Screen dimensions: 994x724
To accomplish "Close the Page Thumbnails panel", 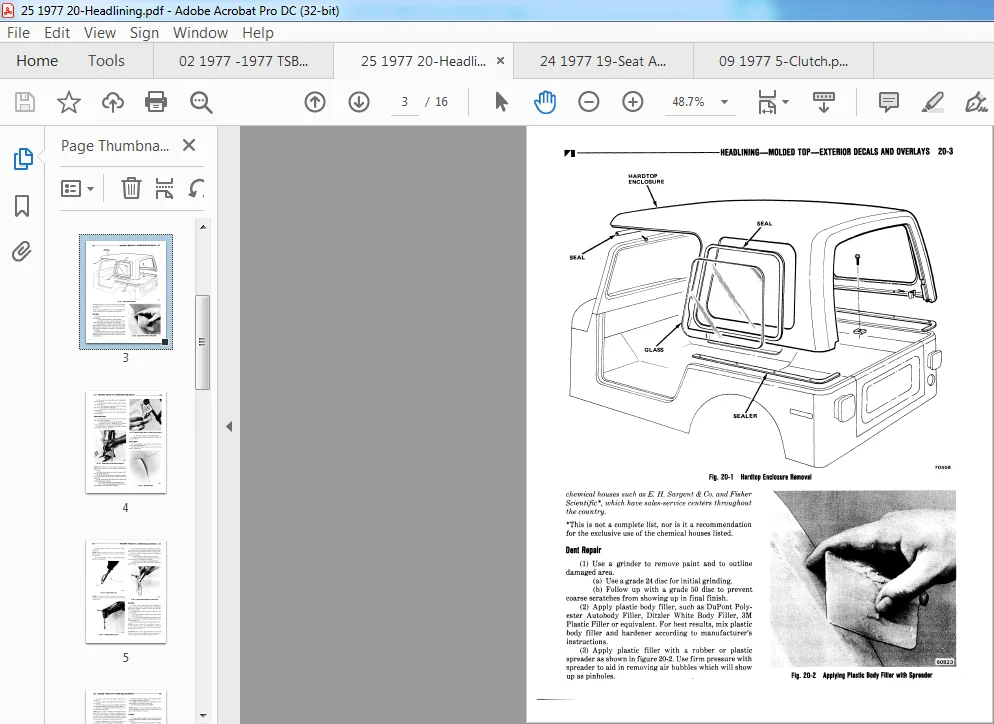I will [x=189, y=145].
